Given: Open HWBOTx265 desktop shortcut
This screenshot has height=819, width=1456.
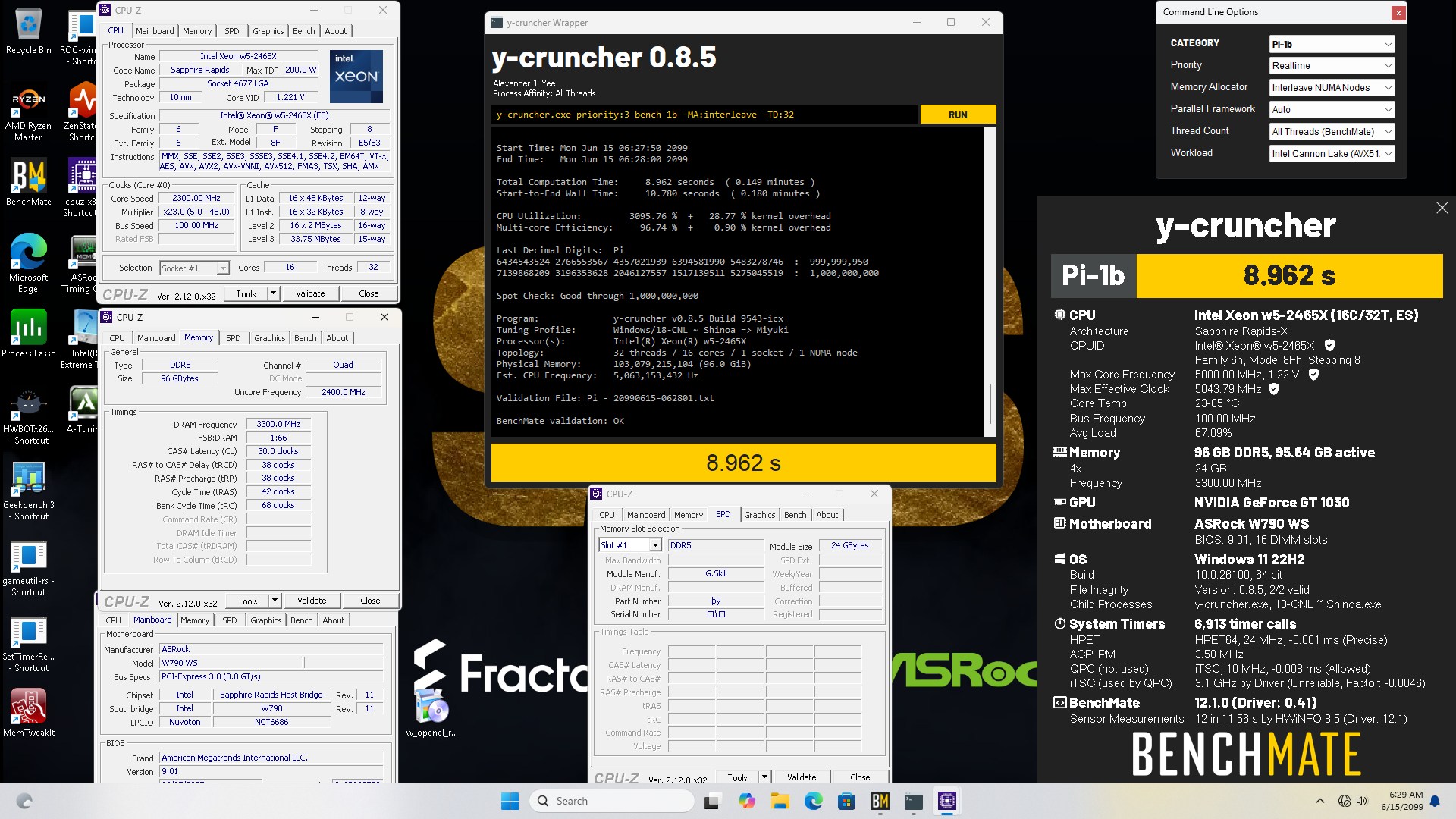Looking at the screenshot, I should click(x=28, y=416).
